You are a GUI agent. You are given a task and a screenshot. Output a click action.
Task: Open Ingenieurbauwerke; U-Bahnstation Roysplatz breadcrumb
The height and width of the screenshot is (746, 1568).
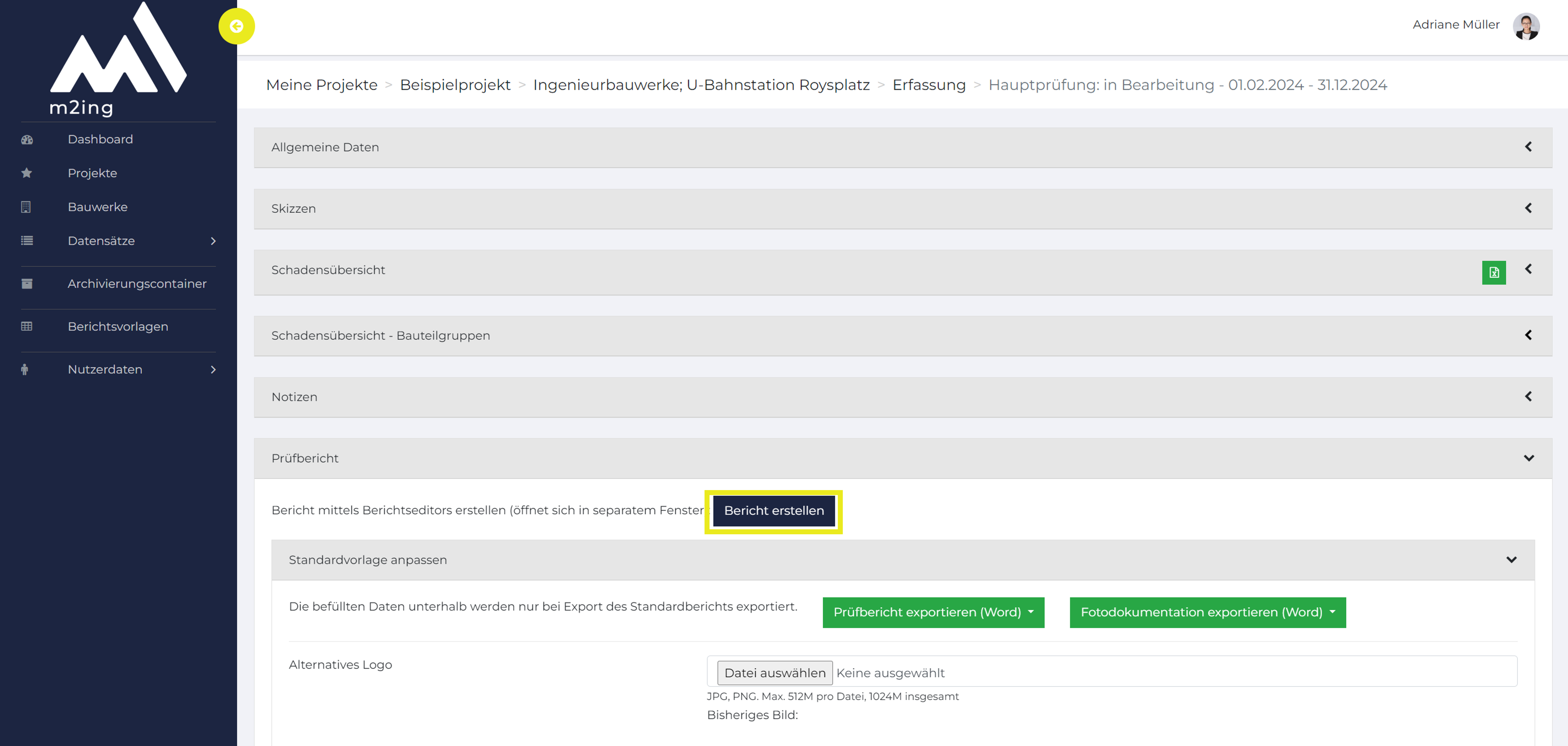[701, 84]
